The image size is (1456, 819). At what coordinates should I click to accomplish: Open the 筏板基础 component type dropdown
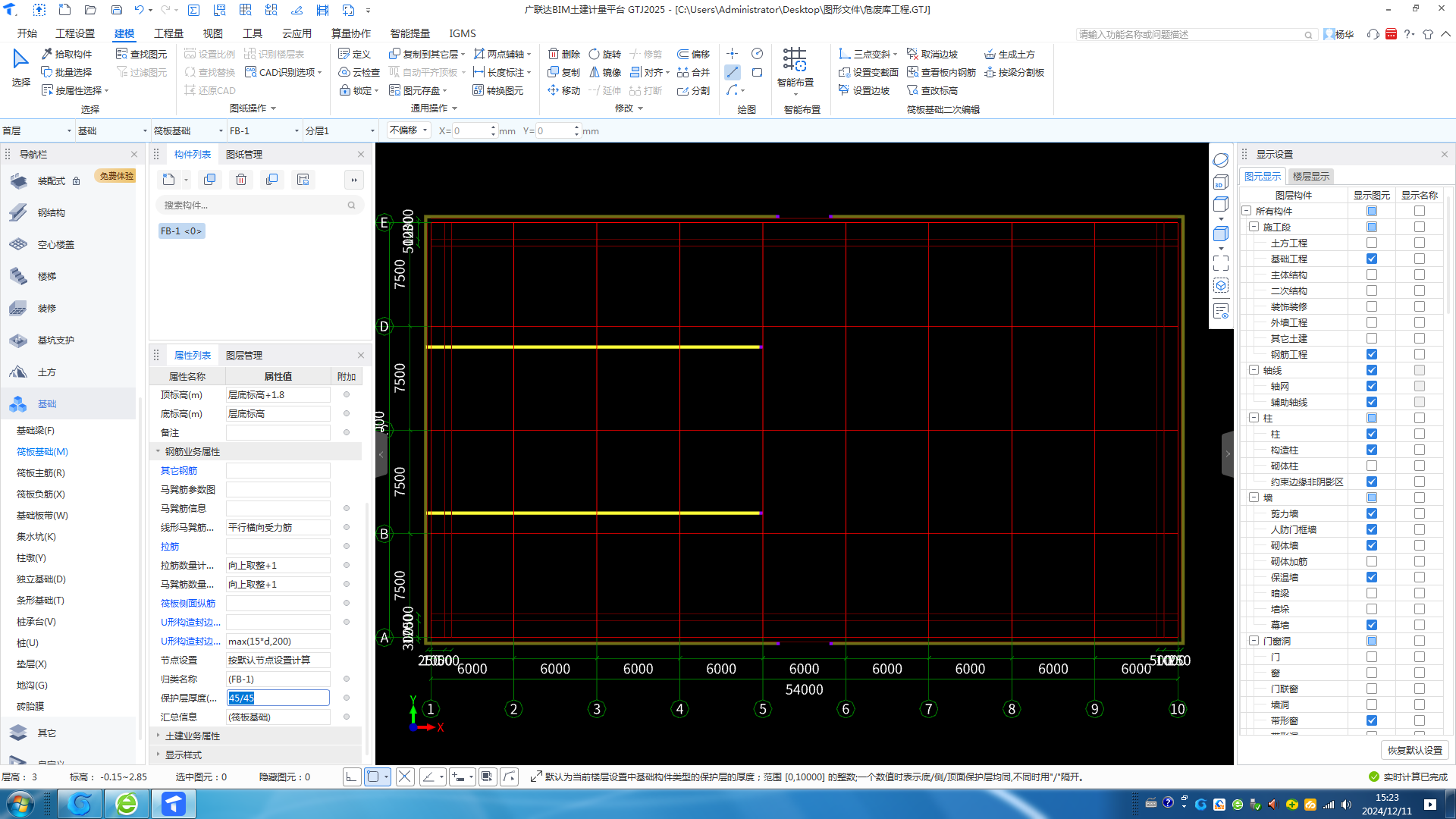(x=189, y=130)
